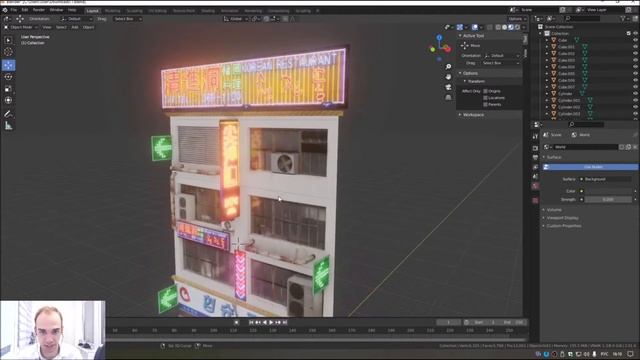The width and height of the screenshot is (640, 360).
Task: Select the Transform tool in left toolbar
Action: coord(8,100)
